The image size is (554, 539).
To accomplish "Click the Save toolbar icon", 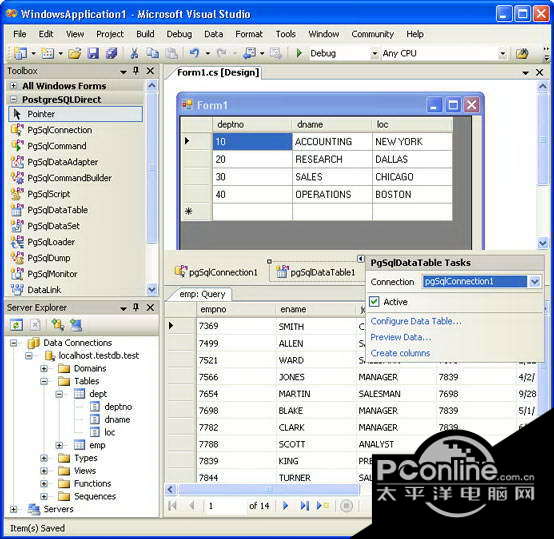I will click(93, 53).
